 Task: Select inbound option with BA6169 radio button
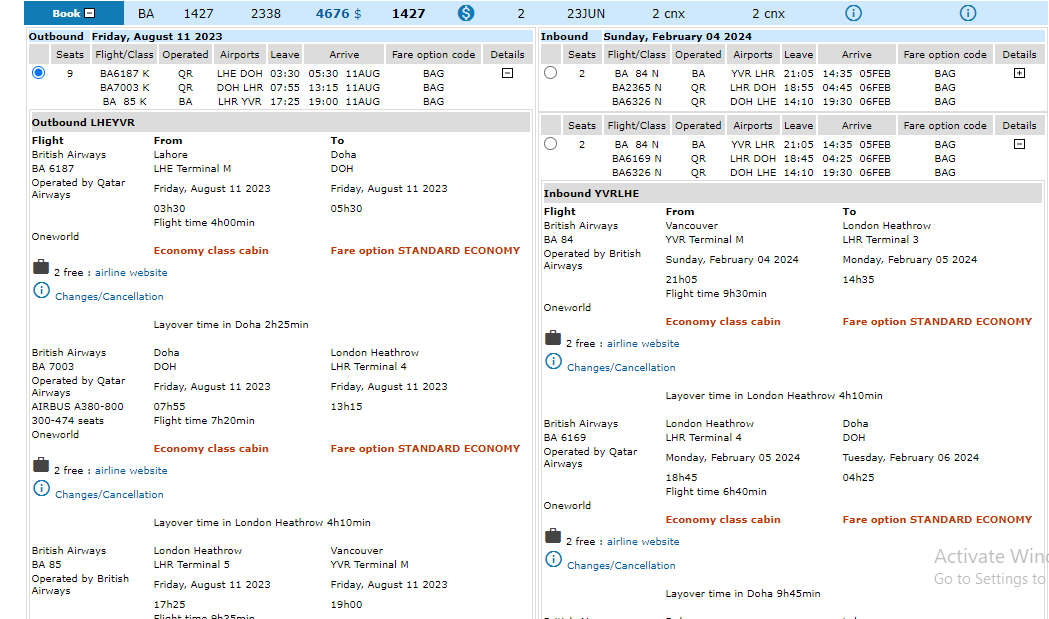point(551,143)
